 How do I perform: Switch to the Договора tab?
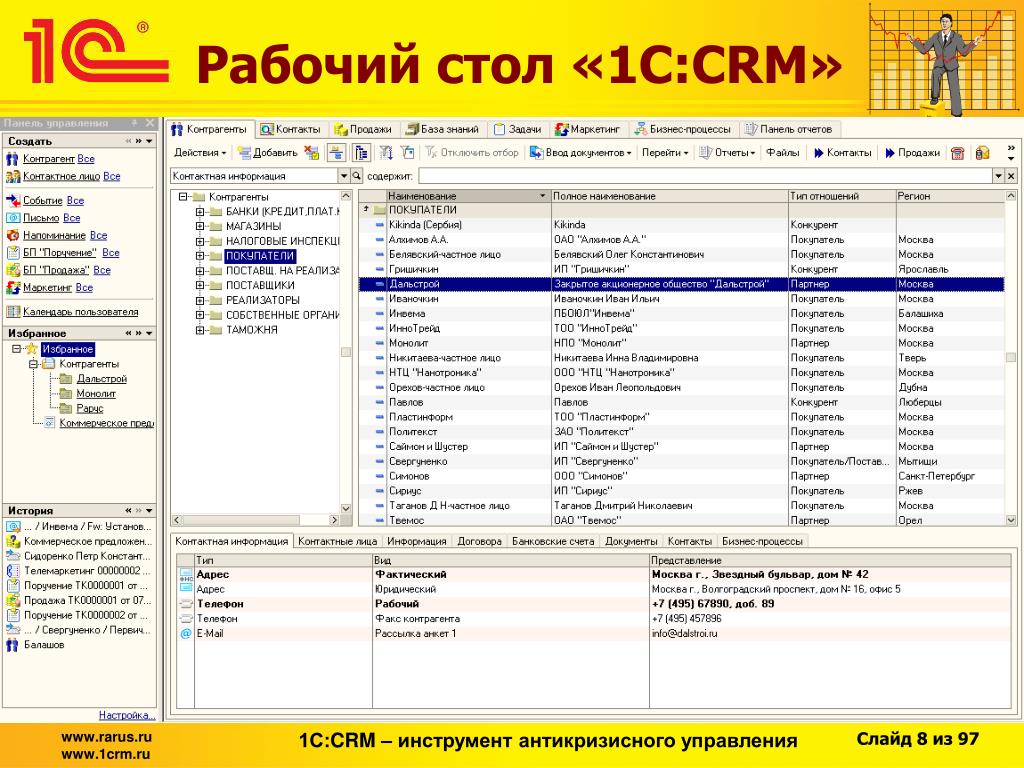(x=479, y=541)
